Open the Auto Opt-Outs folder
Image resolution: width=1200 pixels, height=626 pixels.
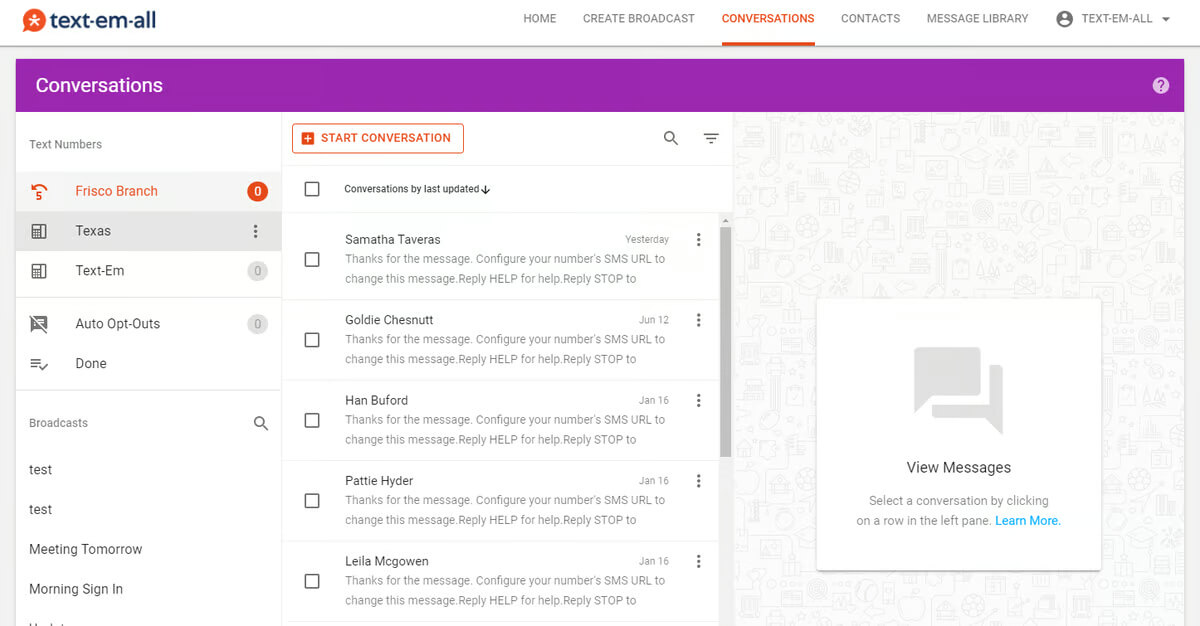[148, 324]
